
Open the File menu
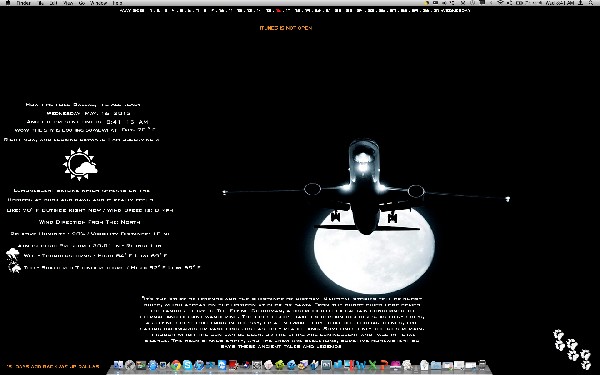coord(41,2)
